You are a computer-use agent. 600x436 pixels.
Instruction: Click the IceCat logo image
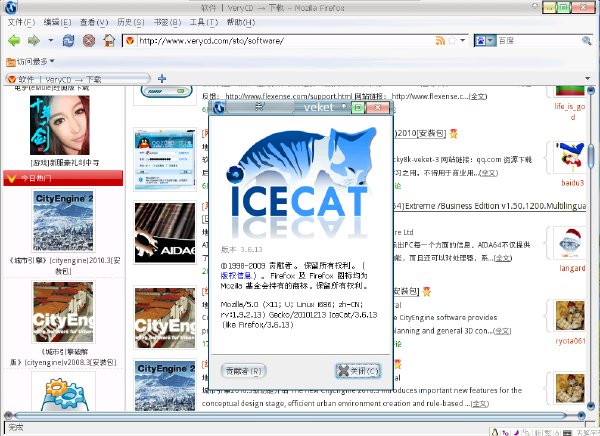301,184
